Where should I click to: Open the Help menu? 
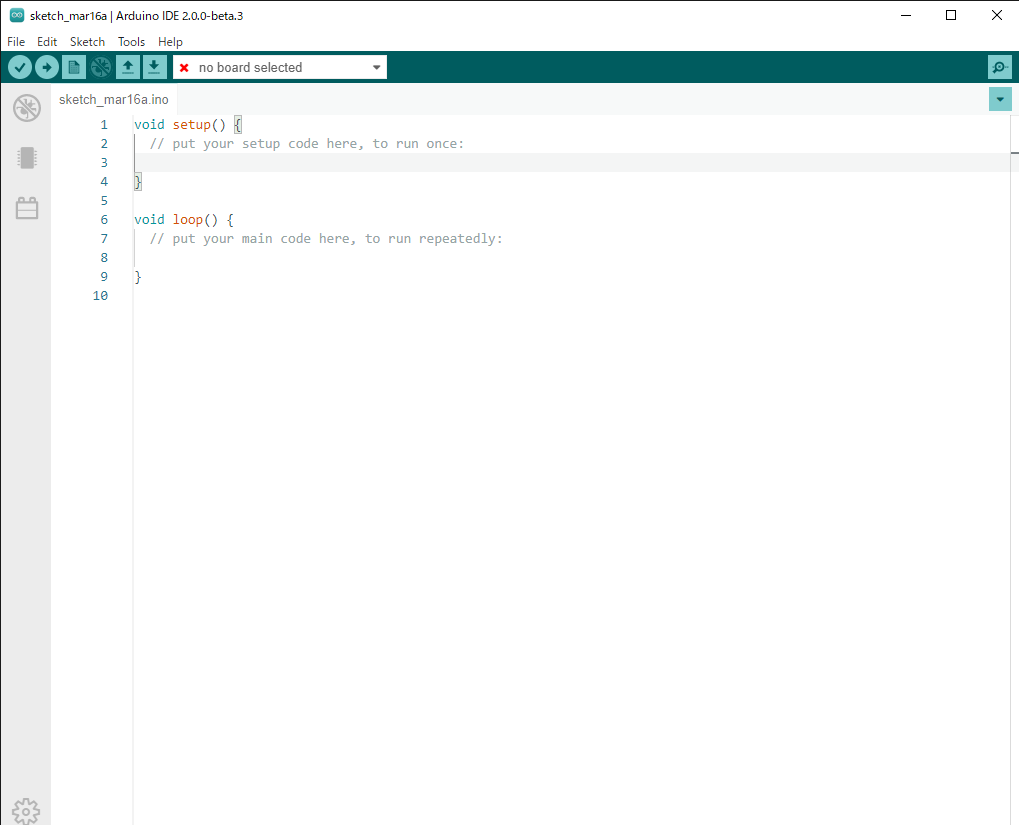point(170,42)
